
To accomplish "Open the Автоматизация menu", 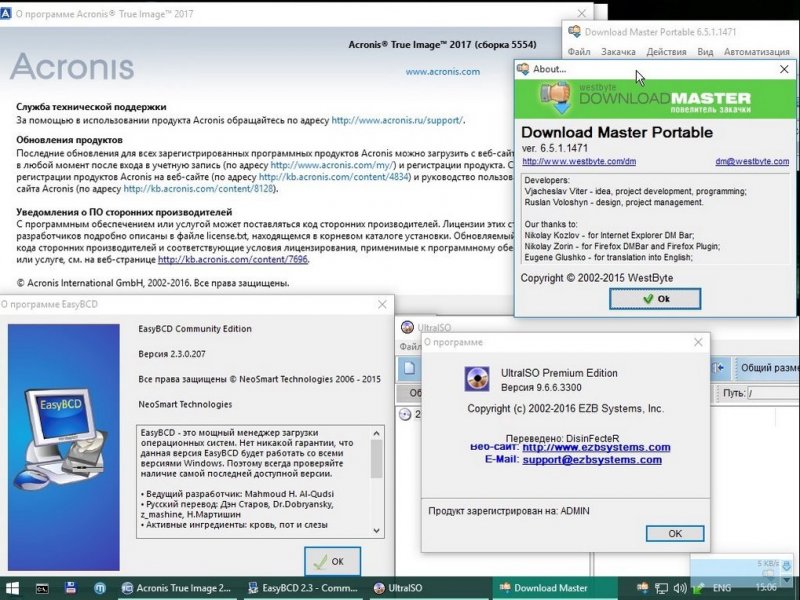I will 757,52.
